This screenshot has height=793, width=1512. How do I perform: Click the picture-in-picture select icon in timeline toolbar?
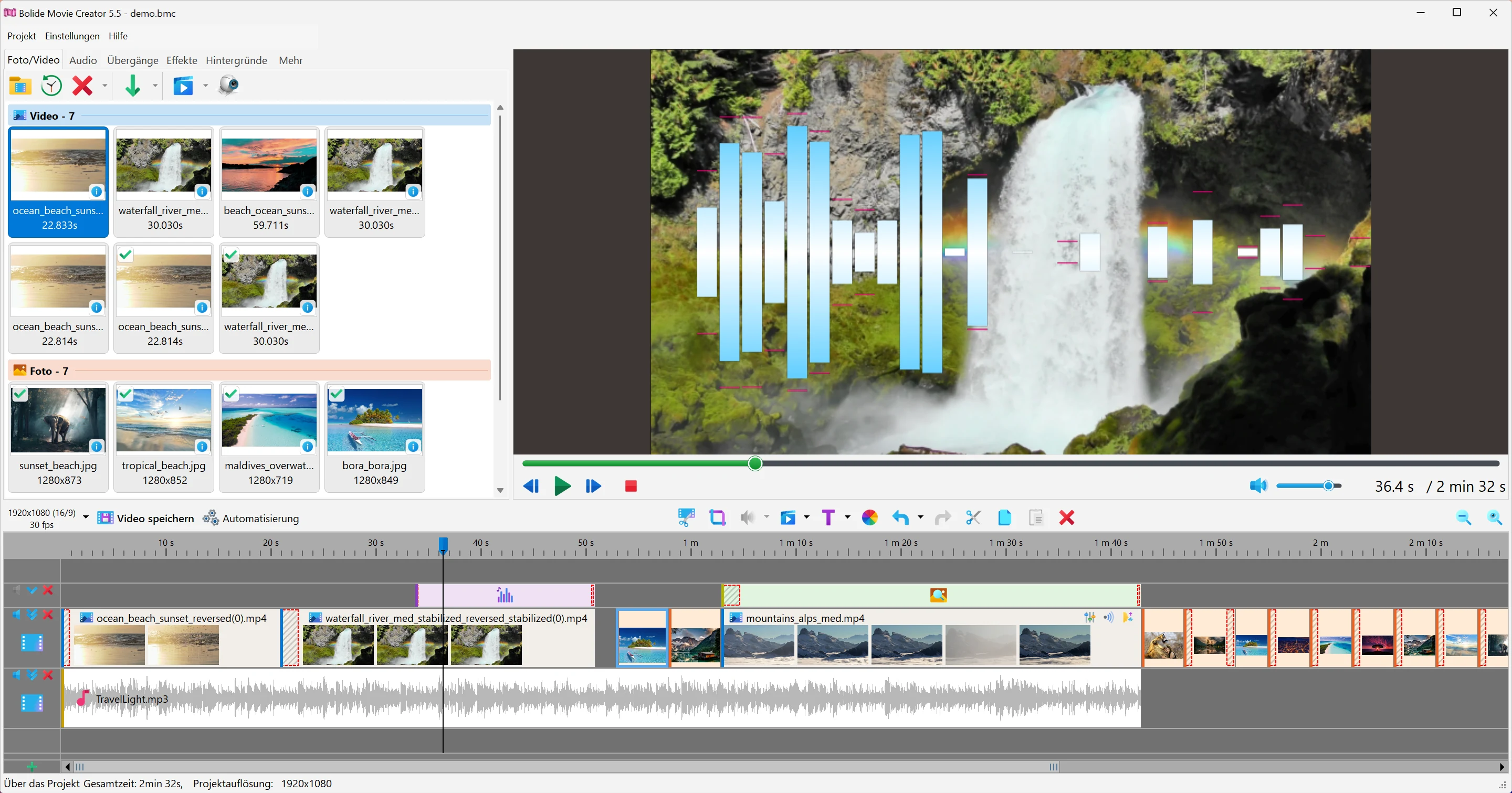[686, 517]
